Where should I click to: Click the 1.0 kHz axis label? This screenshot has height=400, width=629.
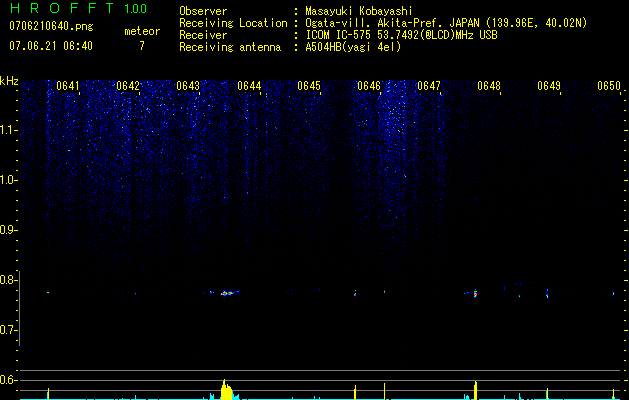[x=8, y=180]
